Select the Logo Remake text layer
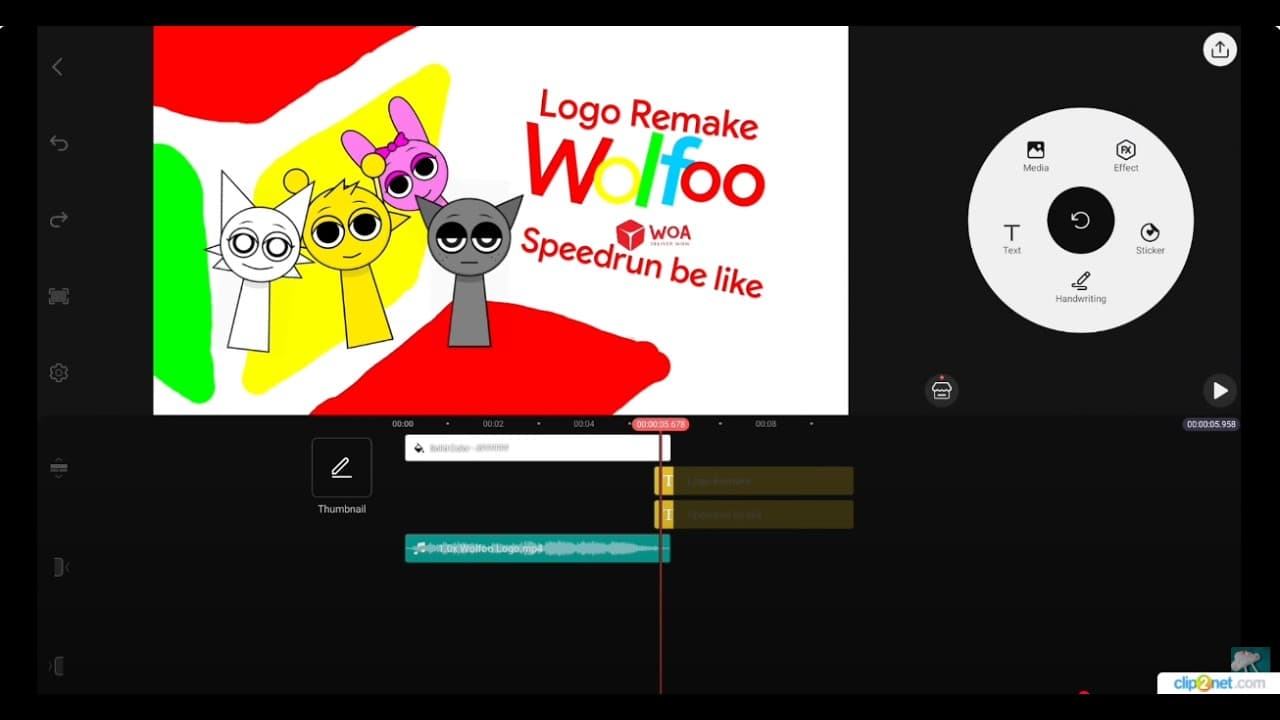Screen dimensions: 1280x720 point(754,481)
